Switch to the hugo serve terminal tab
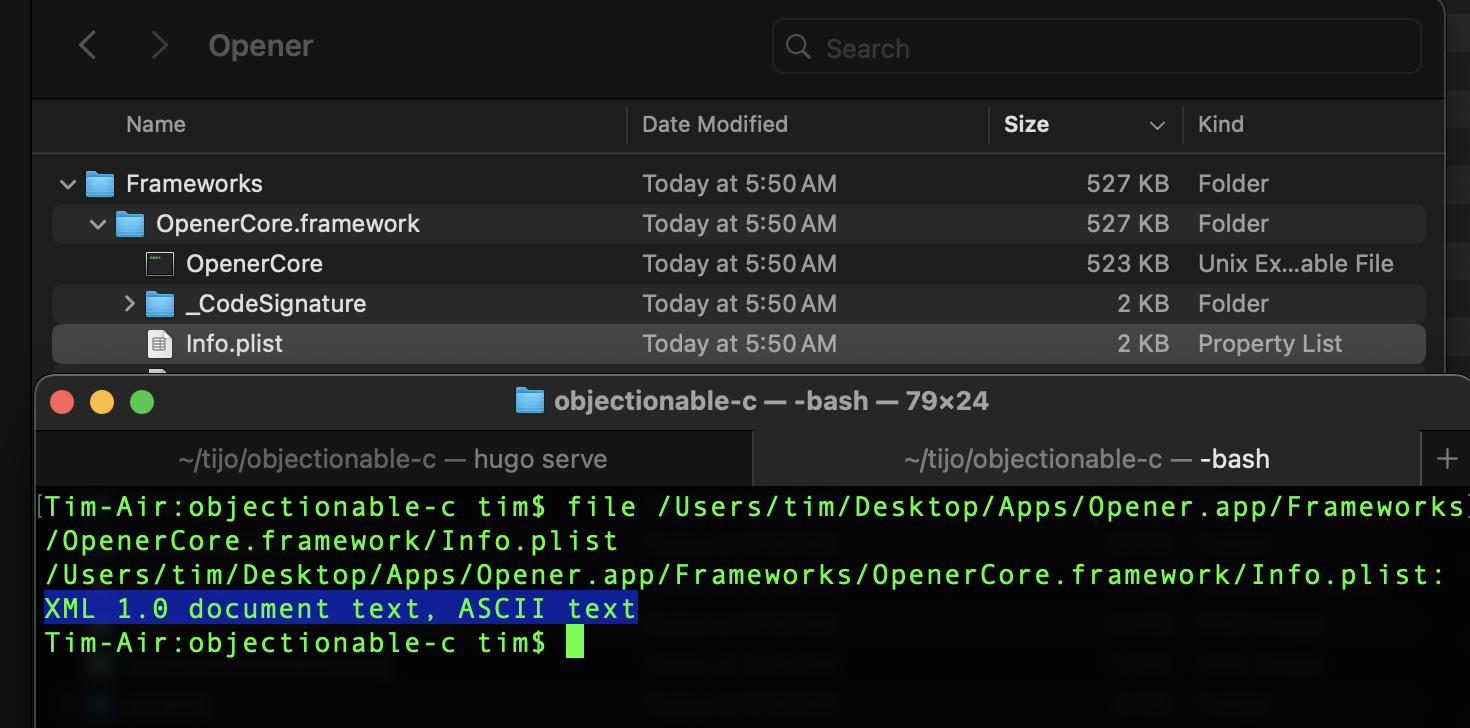Image resolution: width=1470 pixels, height=728 pixels. point(393,459)
